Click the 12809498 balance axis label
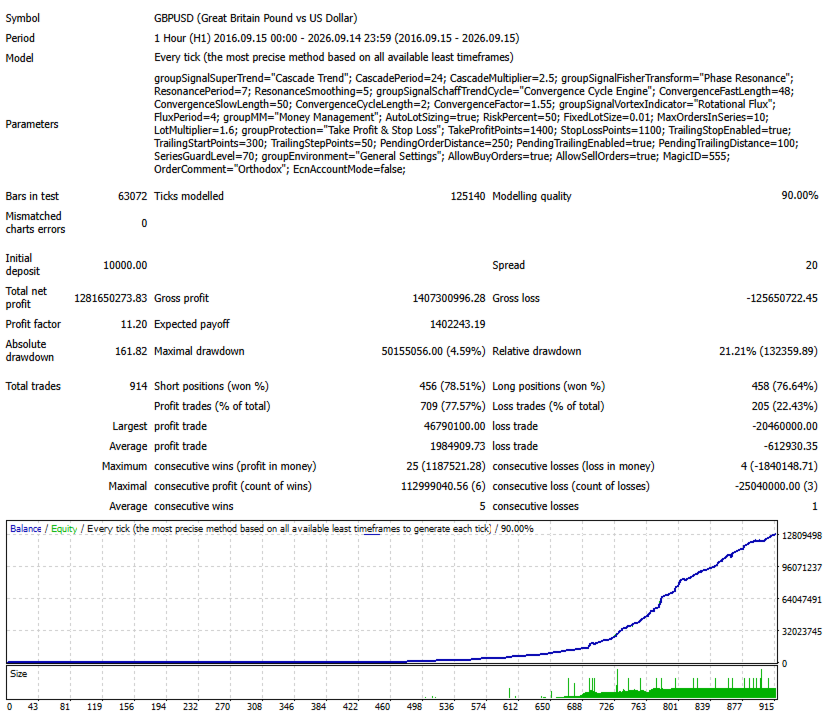Screen dimensions: 828x715 pos(802,535)
